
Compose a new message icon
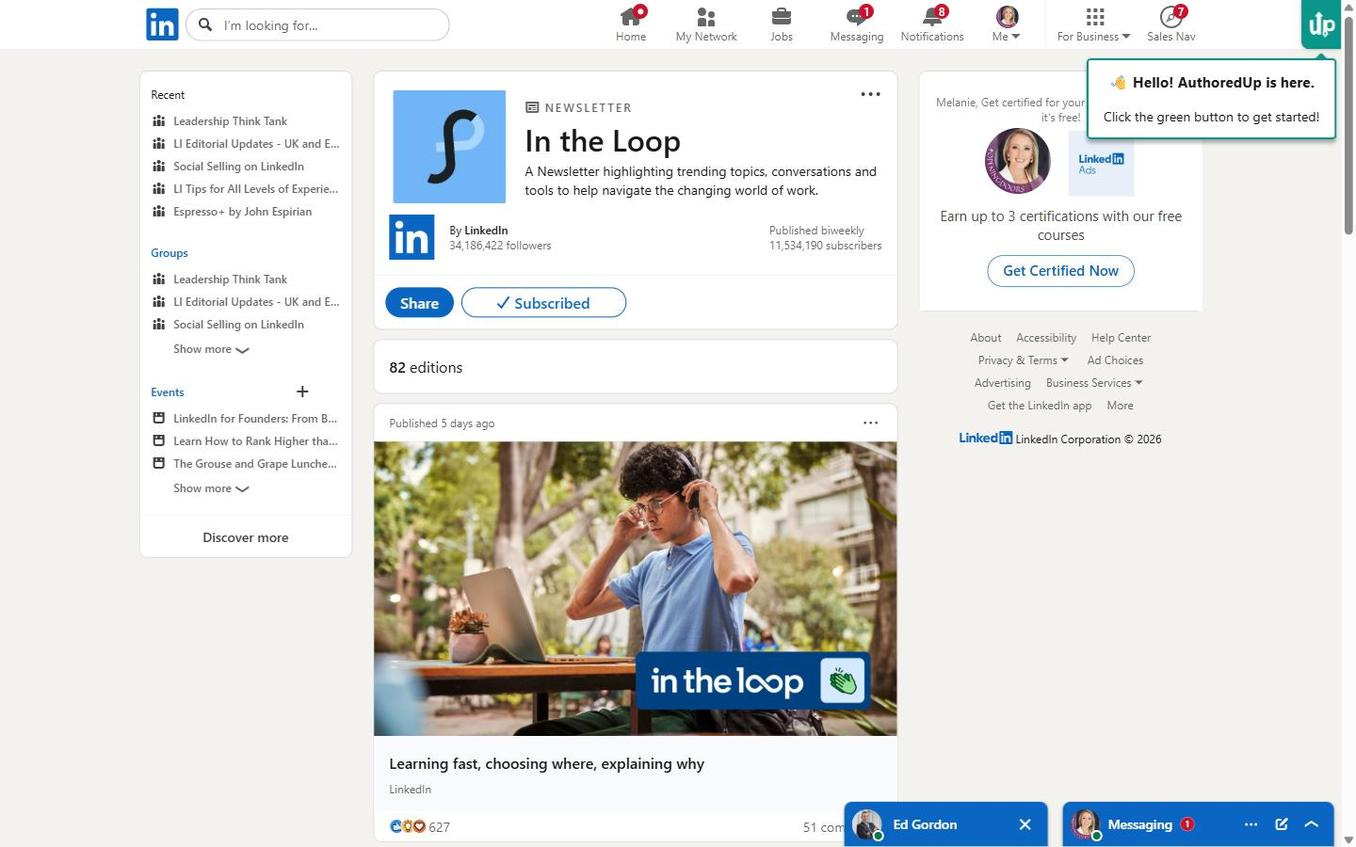[x=1281, y=825]
